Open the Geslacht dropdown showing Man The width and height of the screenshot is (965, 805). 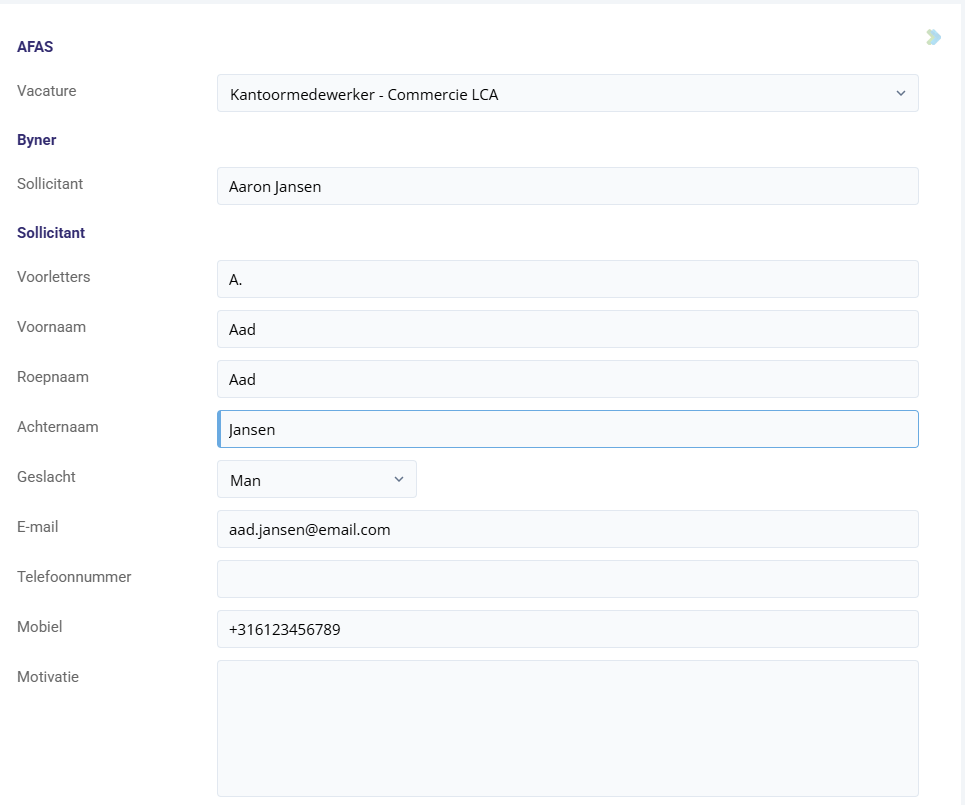tap(317, 479)
